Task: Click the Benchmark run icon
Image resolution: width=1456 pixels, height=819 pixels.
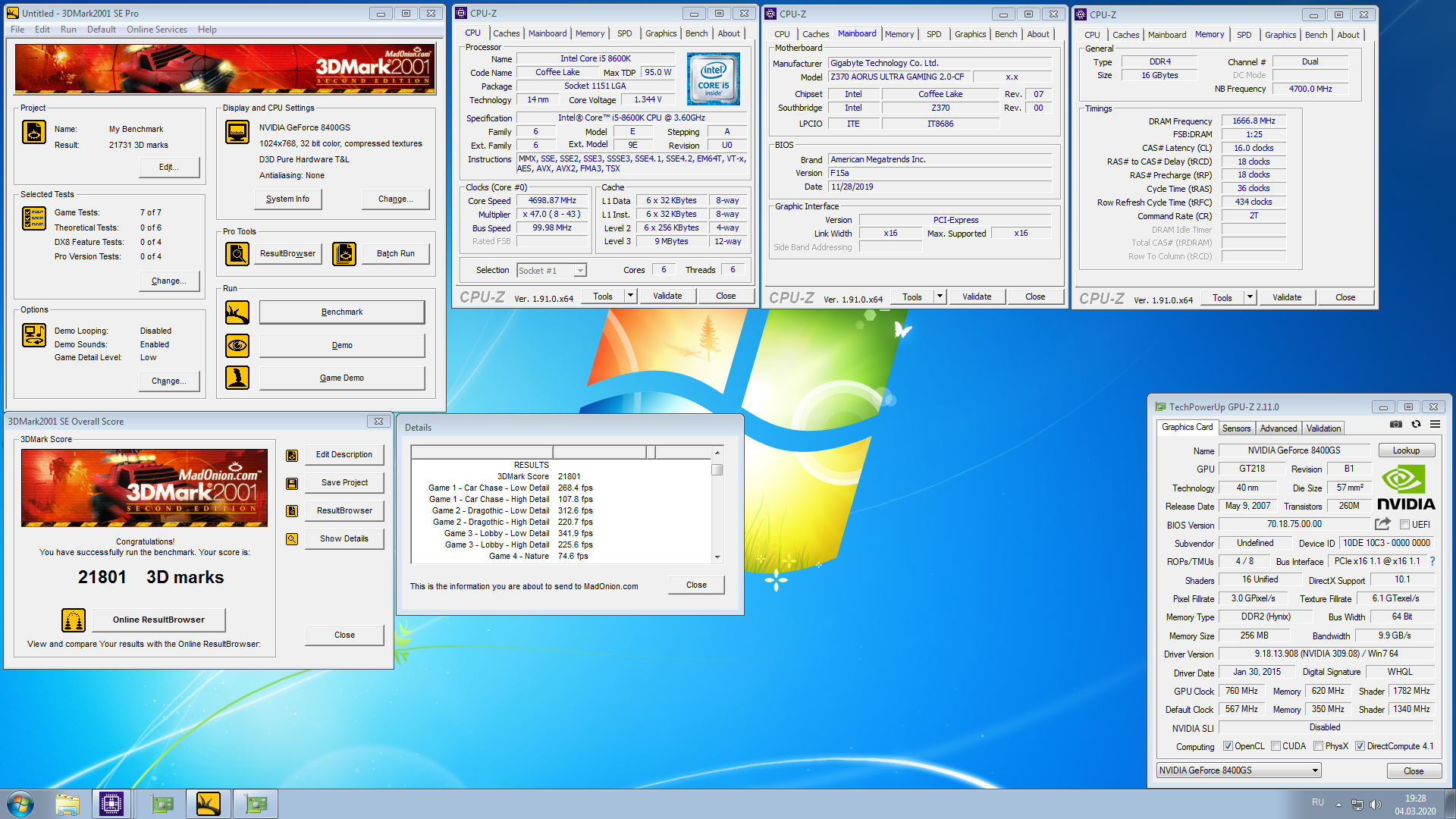Action: (x=237, y=312)
